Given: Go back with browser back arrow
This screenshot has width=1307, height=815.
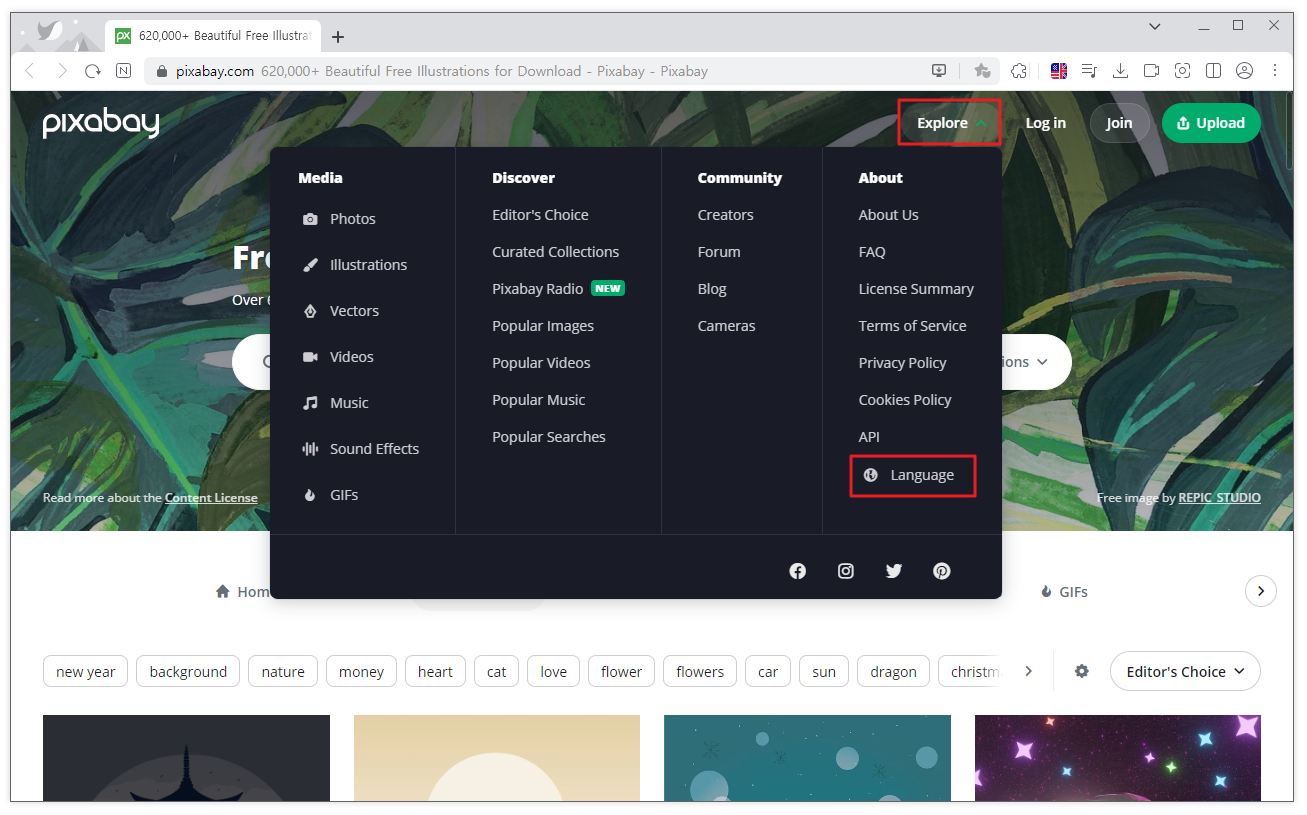Looking at the screenshot, I should (x=29, y=71).
